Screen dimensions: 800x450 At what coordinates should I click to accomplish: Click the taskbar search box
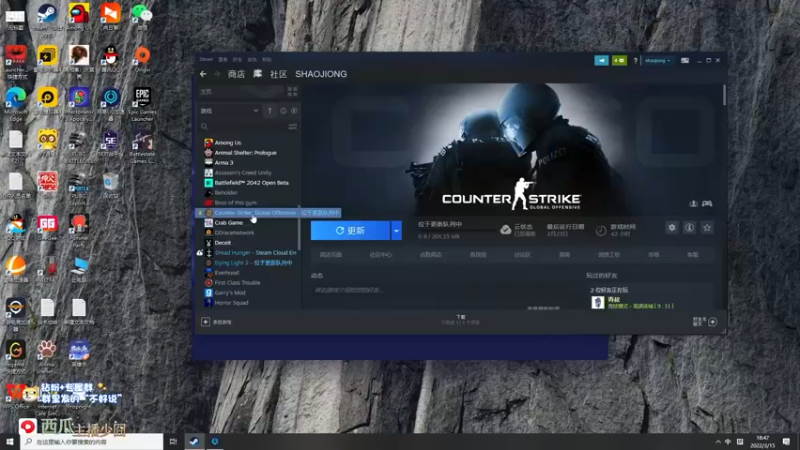point(92,441)
